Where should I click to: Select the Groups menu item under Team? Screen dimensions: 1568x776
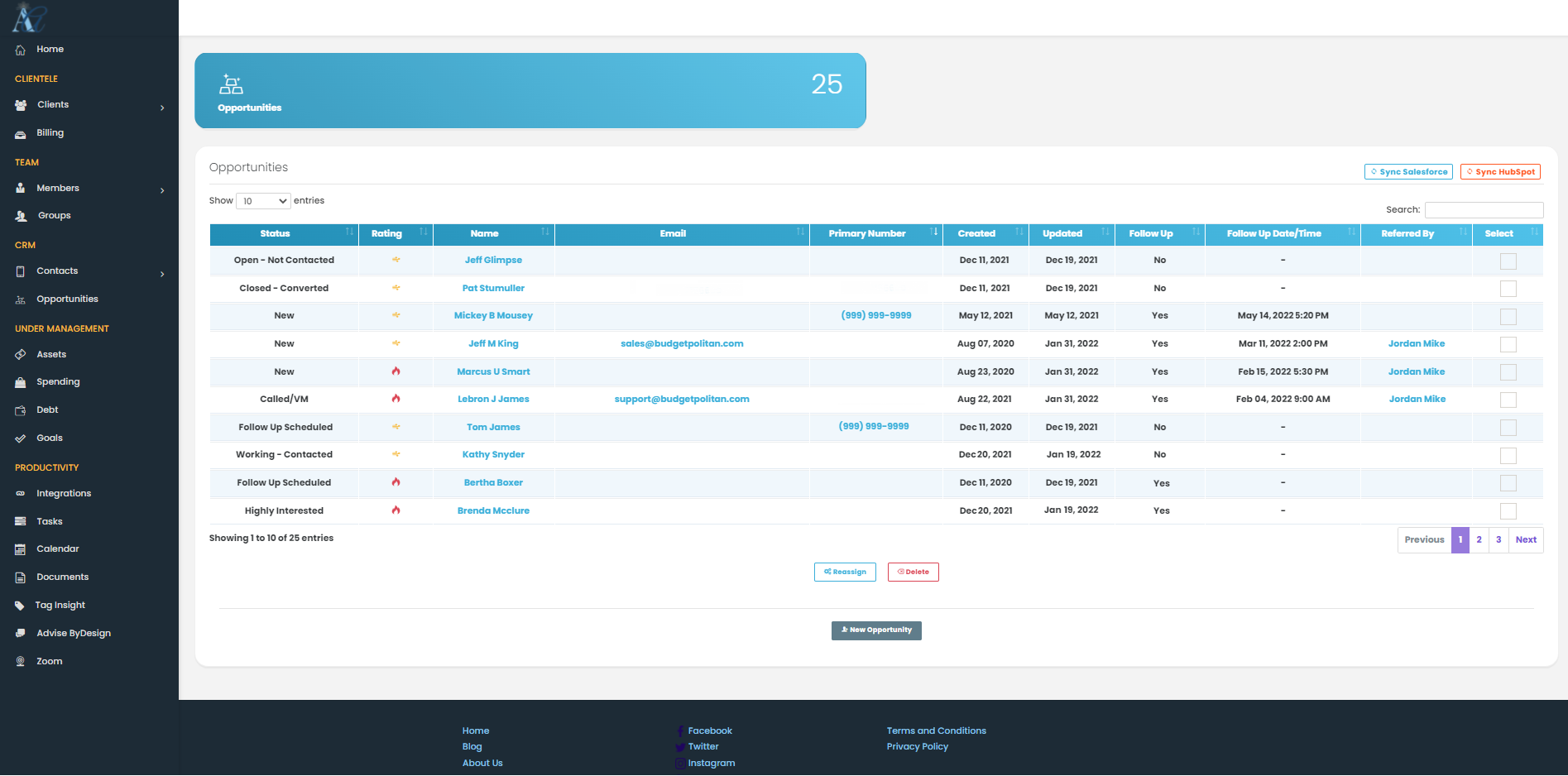pos(54,215)
